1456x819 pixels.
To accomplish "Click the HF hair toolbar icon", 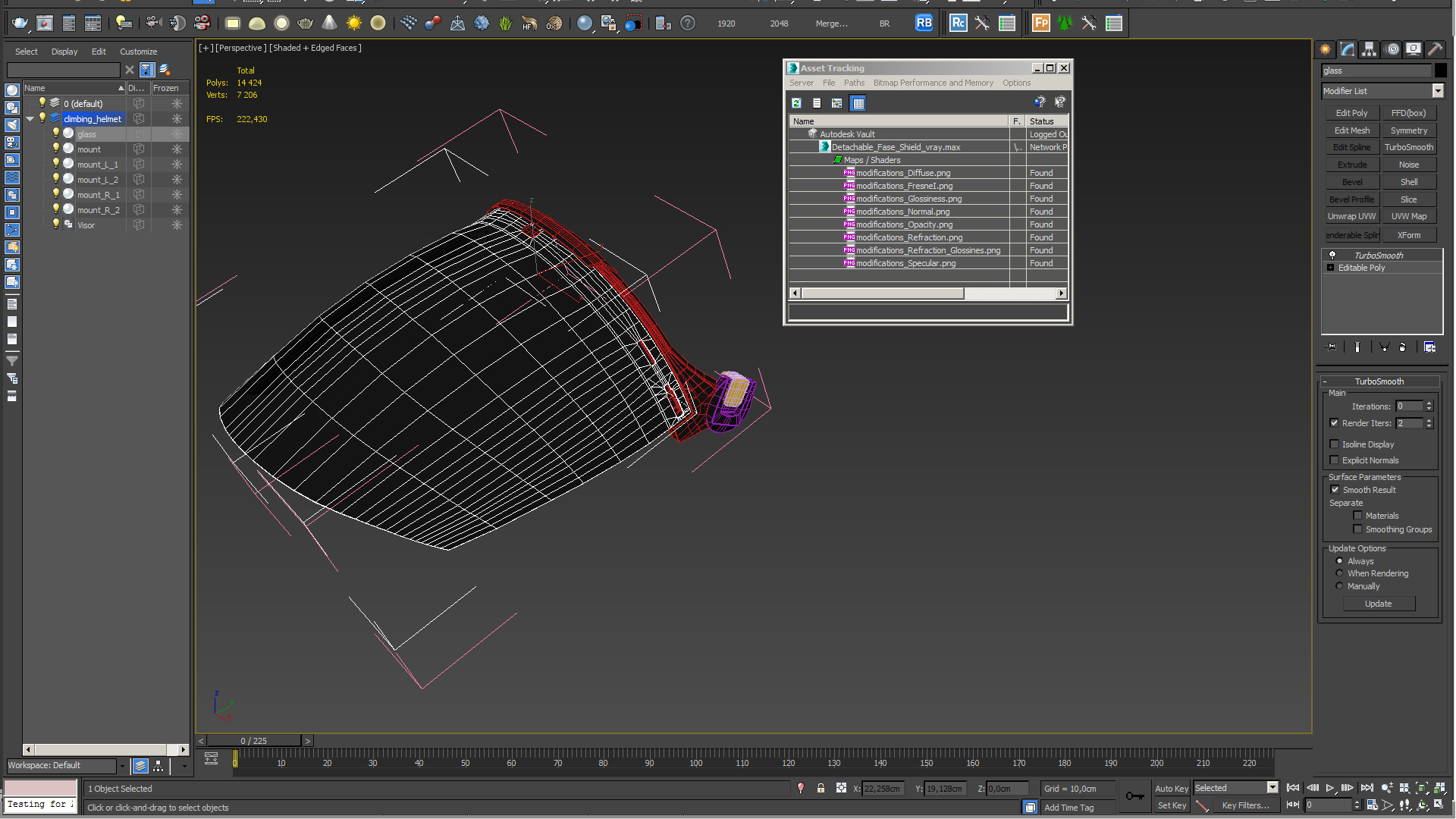I will (529, 24).
